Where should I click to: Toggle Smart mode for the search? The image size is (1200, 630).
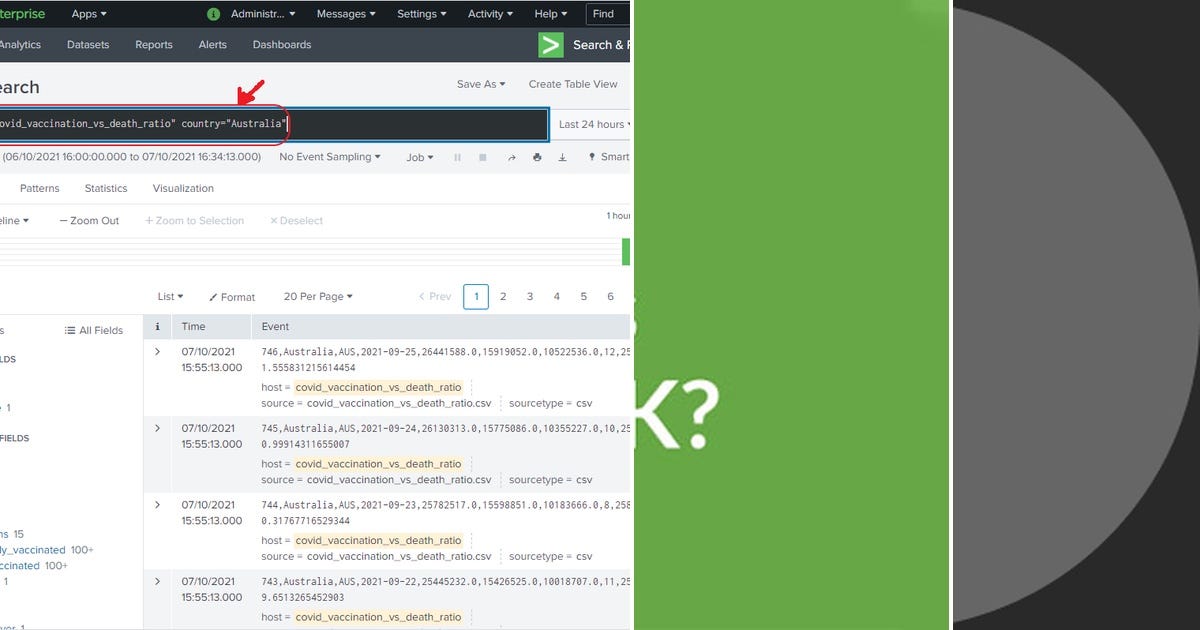point(608,157)
